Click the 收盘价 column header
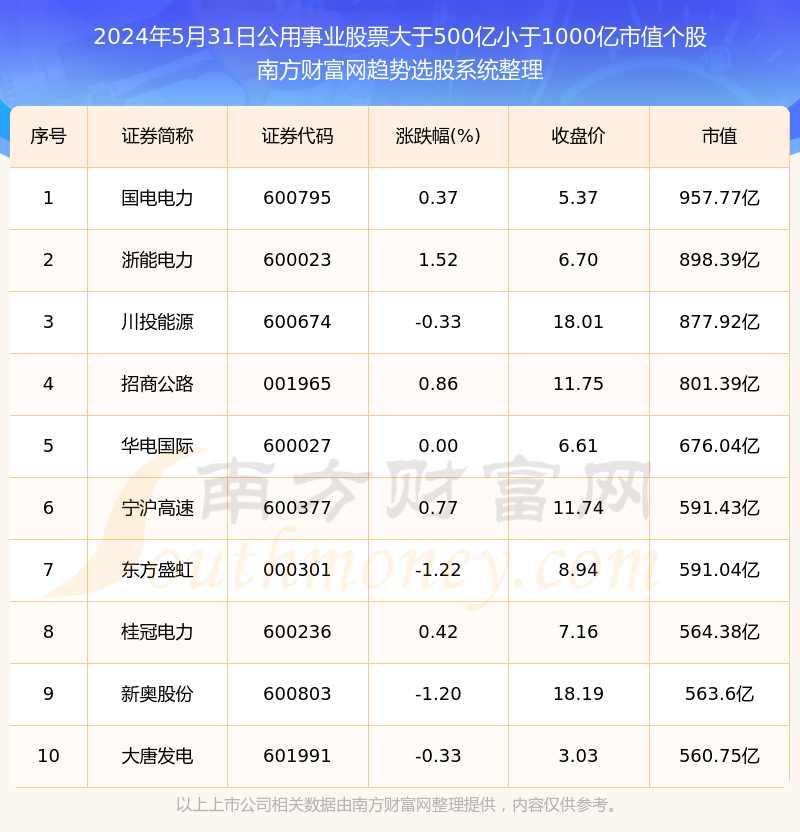The height and width of the screenshot is (832, 800). click(x=578, y=136)
